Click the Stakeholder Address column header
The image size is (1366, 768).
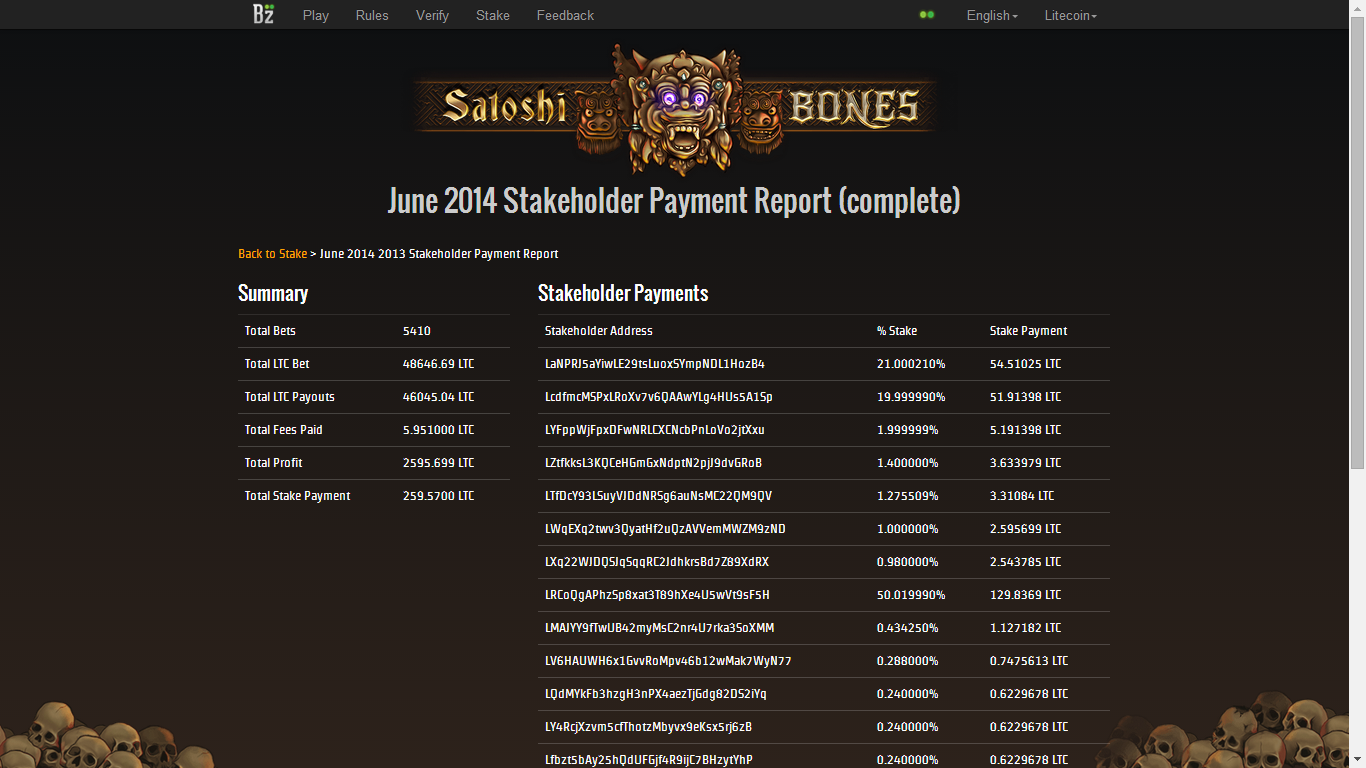599,331
